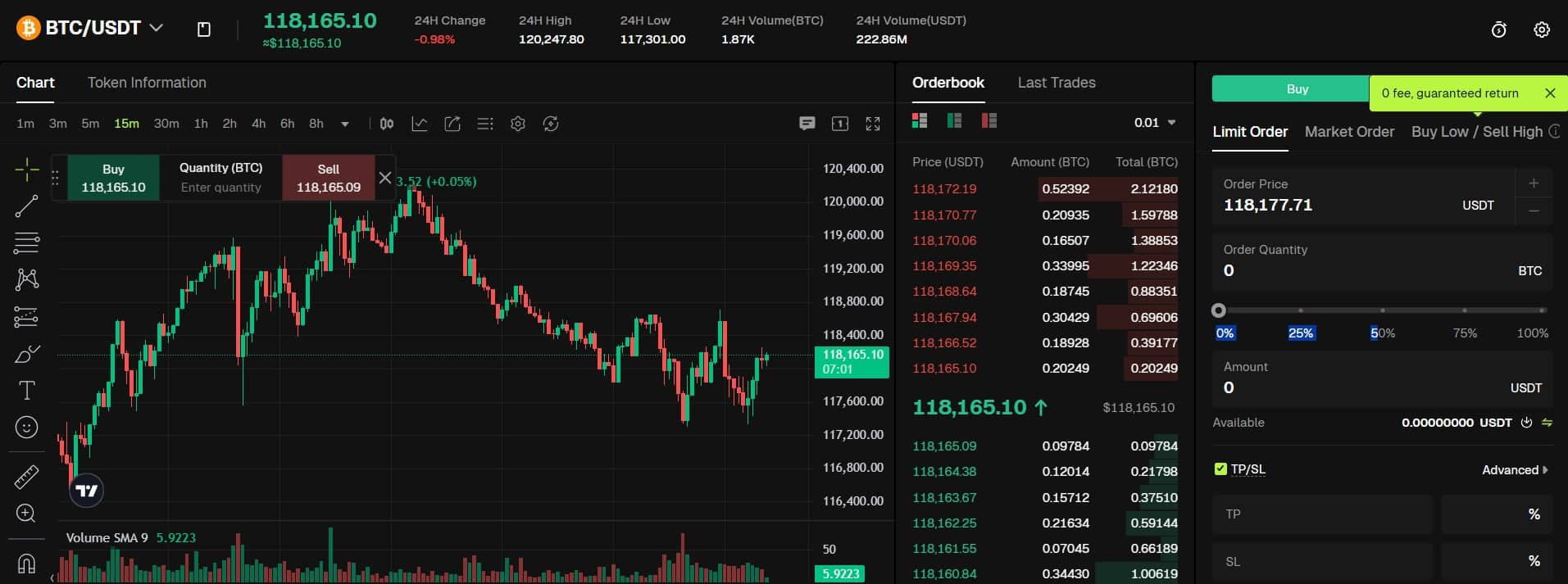Open the settings gear in header
1568x584 pixels.
1542,29
